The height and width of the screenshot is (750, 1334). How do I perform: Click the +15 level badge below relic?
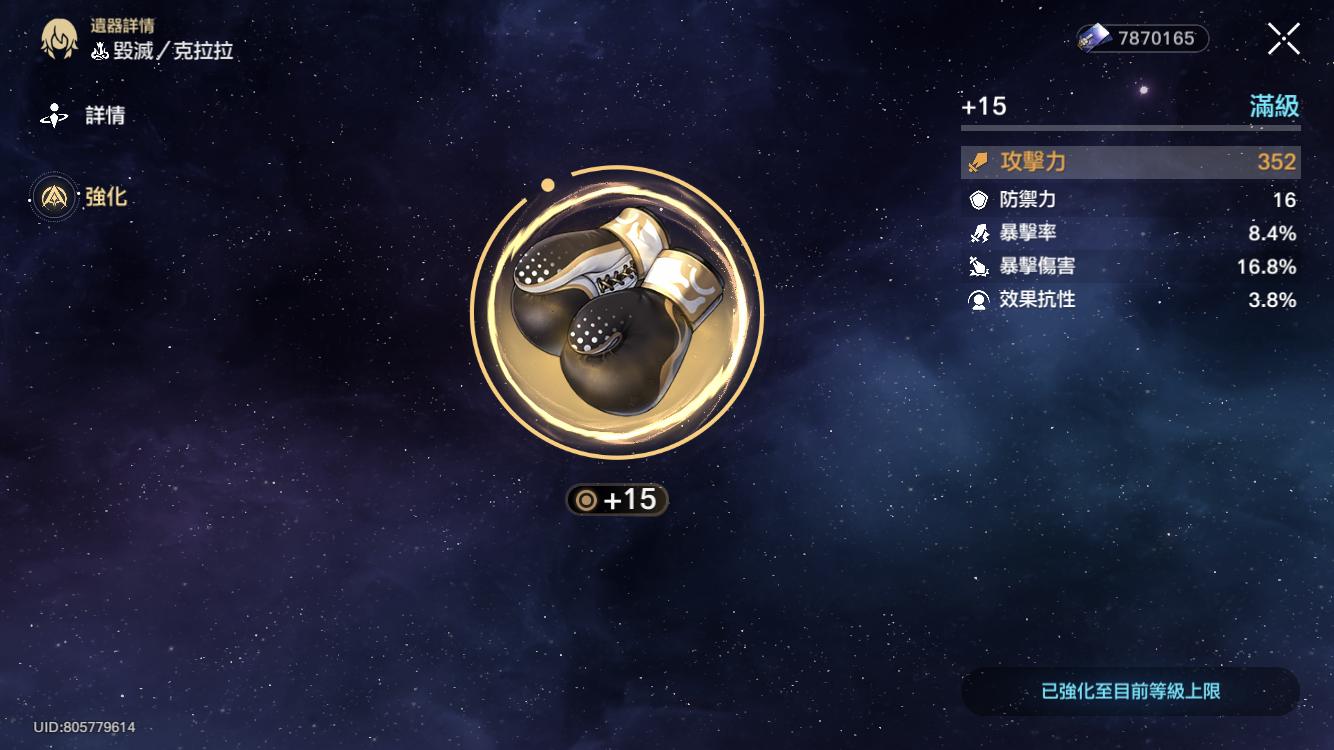(x=617, y=499)
